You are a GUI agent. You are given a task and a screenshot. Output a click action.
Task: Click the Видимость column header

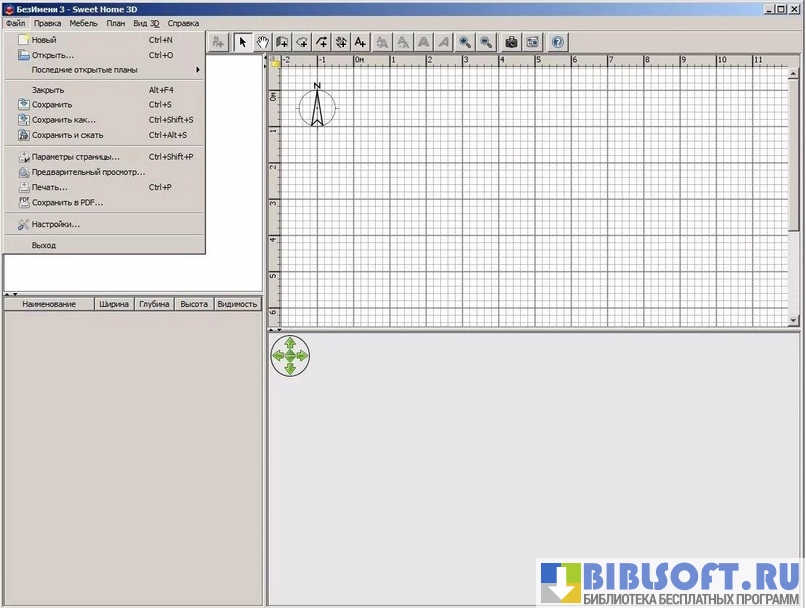click(237, 304)
